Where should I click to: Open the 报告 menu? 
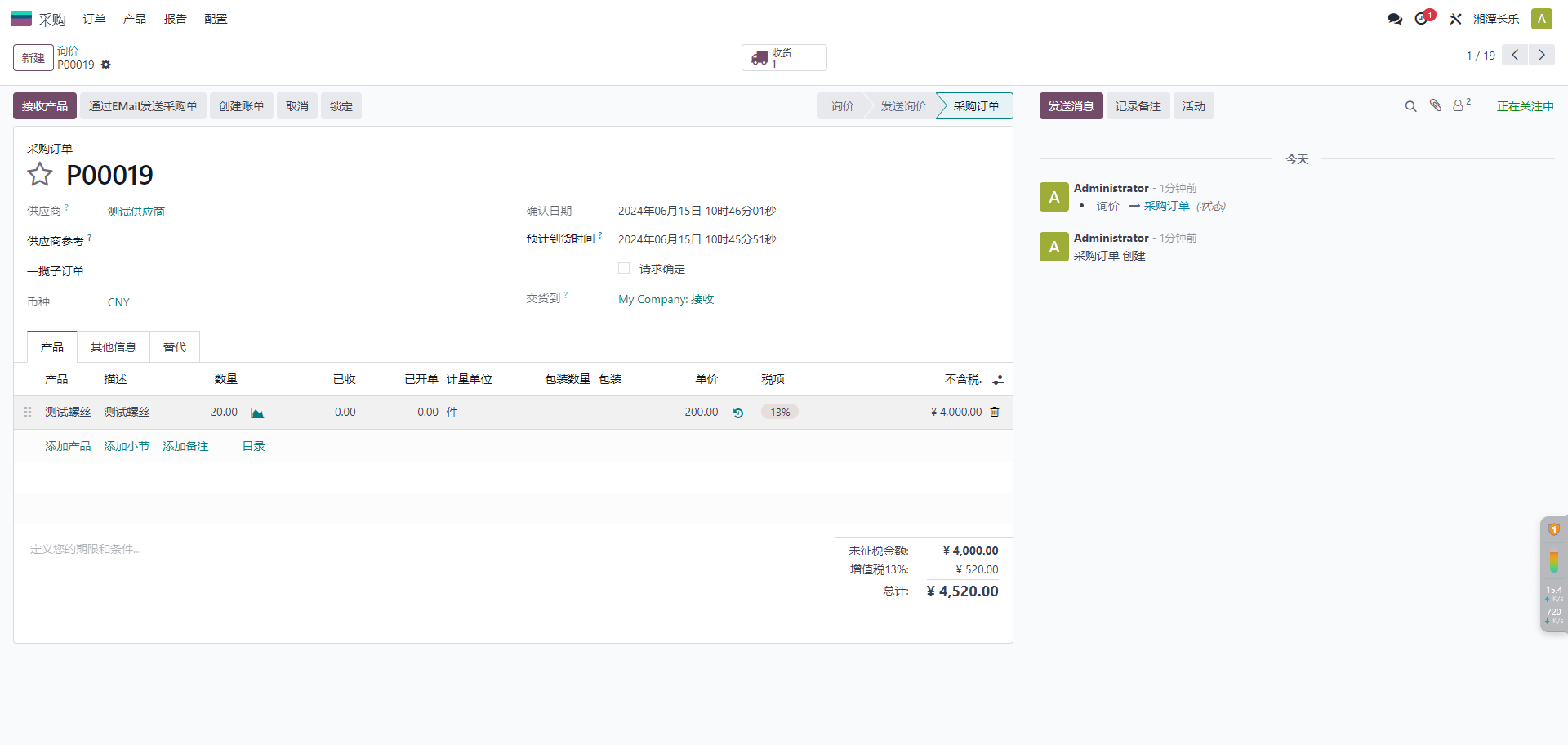click(x=175, y=19)
